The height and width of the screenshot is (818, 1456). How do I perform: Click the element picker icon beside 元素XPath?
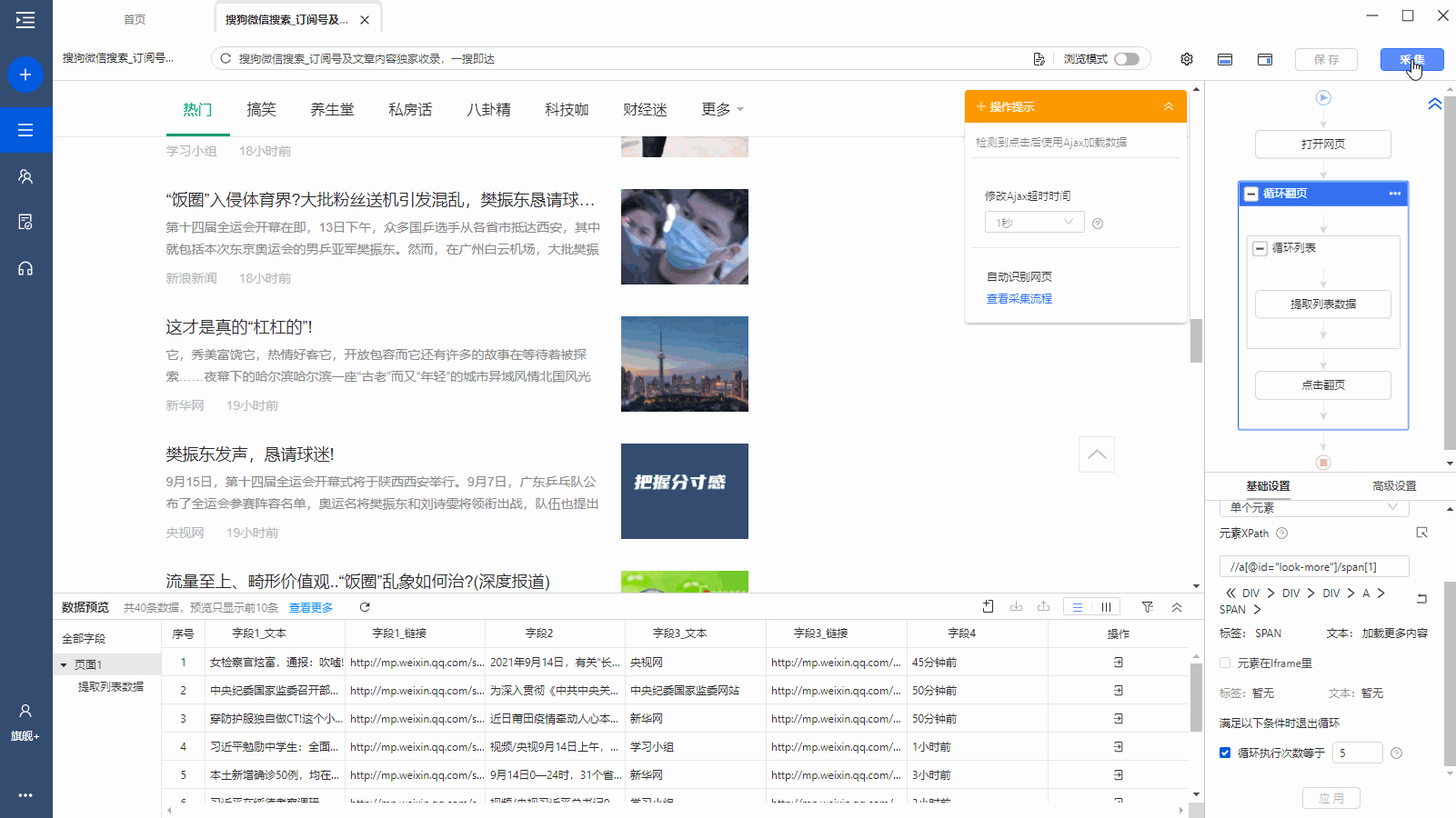(1421, 533)
